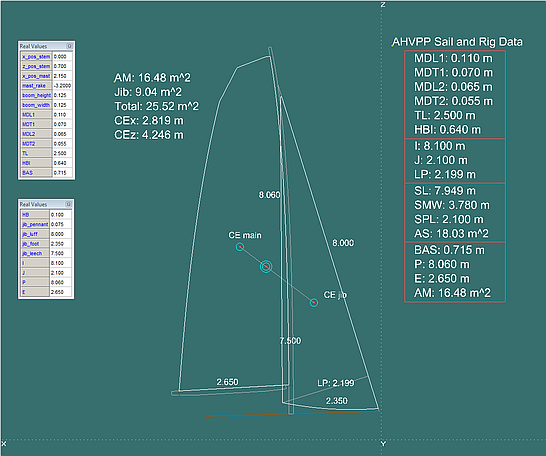The height and width of the screenshot is (456, 546).
Task: Click the BAS value field
Action: click(x=62, y=172)
